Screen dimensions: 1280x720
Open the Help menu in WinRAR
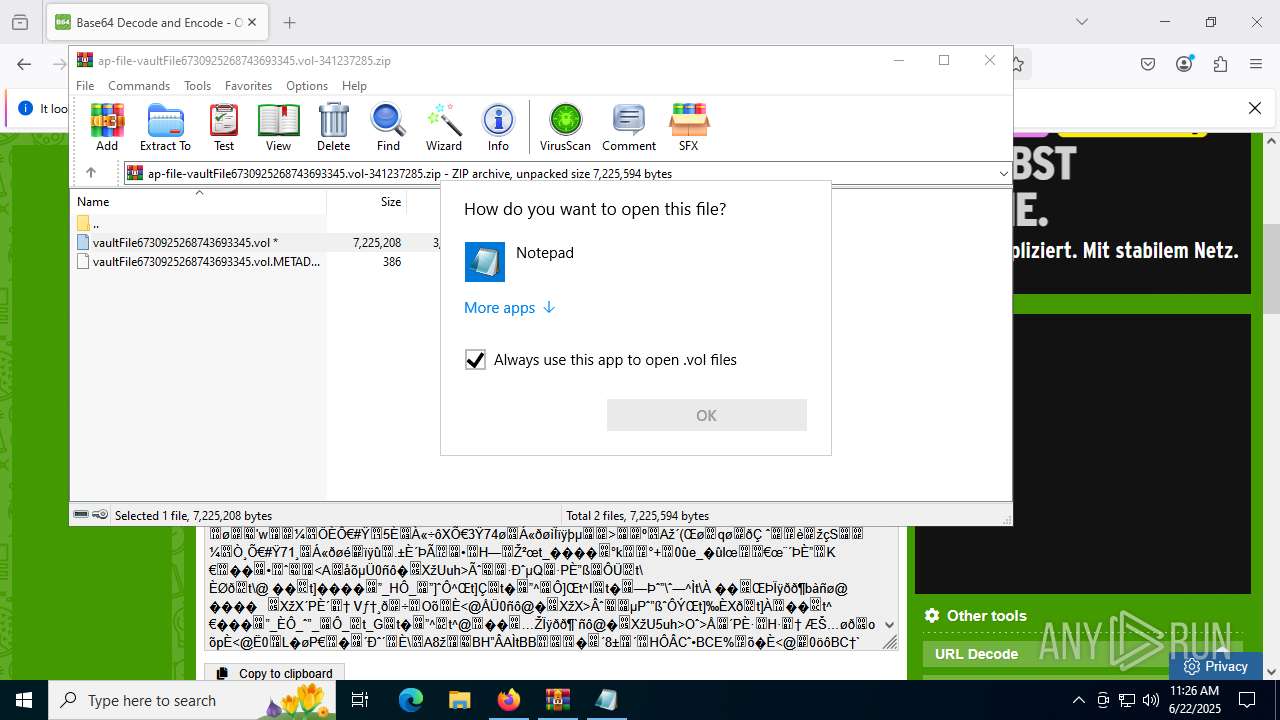pos(354,86)
